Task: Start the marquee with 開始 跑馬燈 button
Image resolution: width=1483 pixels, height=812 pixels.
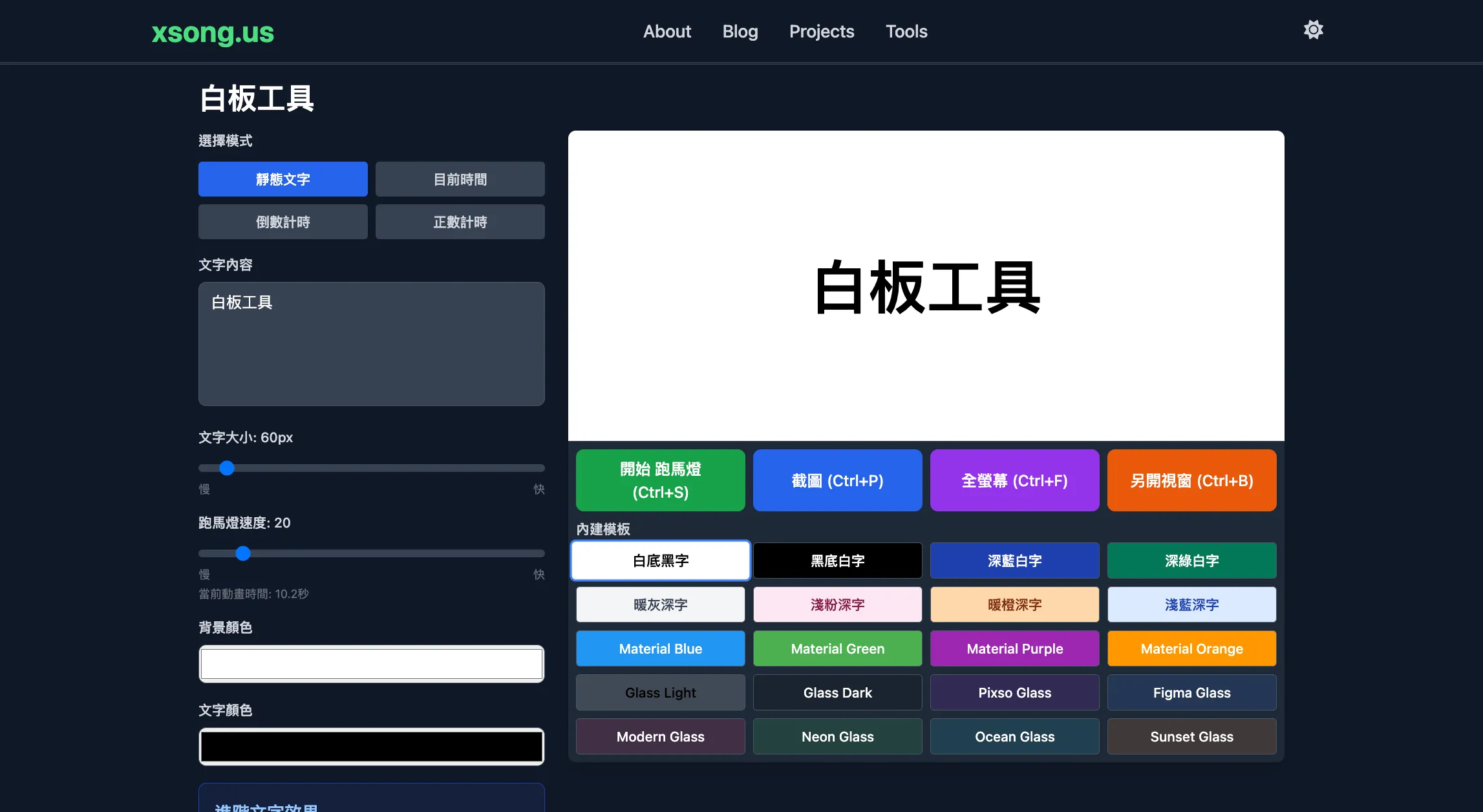Action: coord(660,480)
